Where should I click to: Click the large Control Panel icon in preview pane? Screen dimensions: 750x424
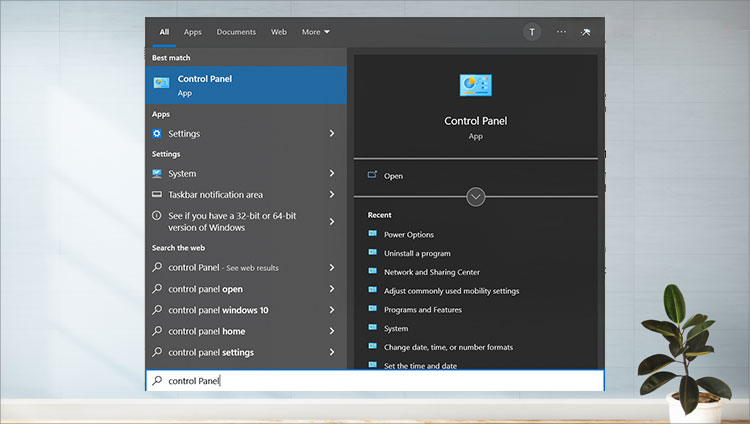(475, 85)
